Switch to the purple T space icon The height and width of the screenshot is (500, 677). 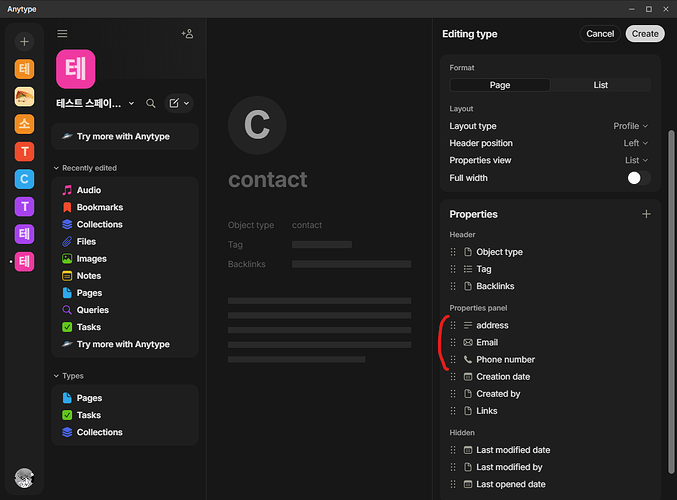(24, 207)
